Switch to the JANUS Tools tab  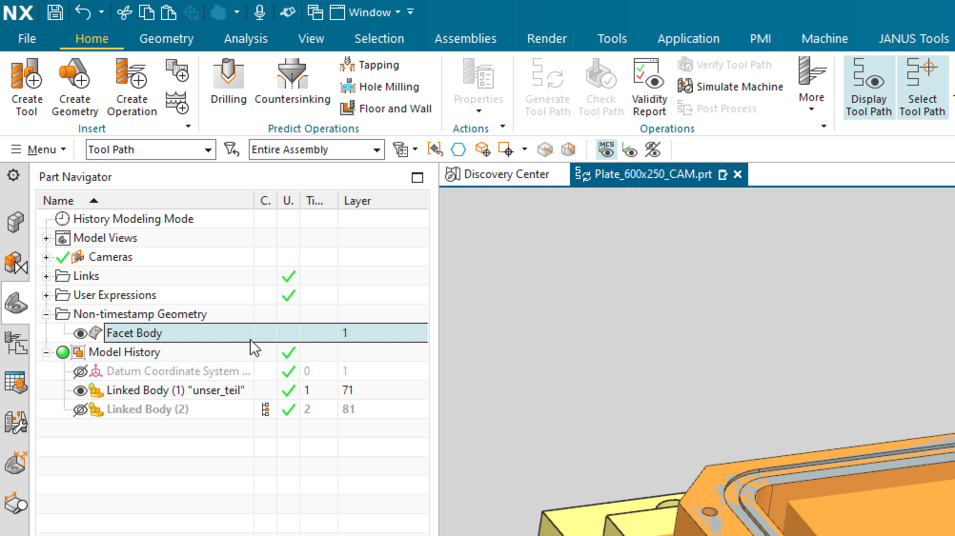pyautogui.click(x=914, y=38)
